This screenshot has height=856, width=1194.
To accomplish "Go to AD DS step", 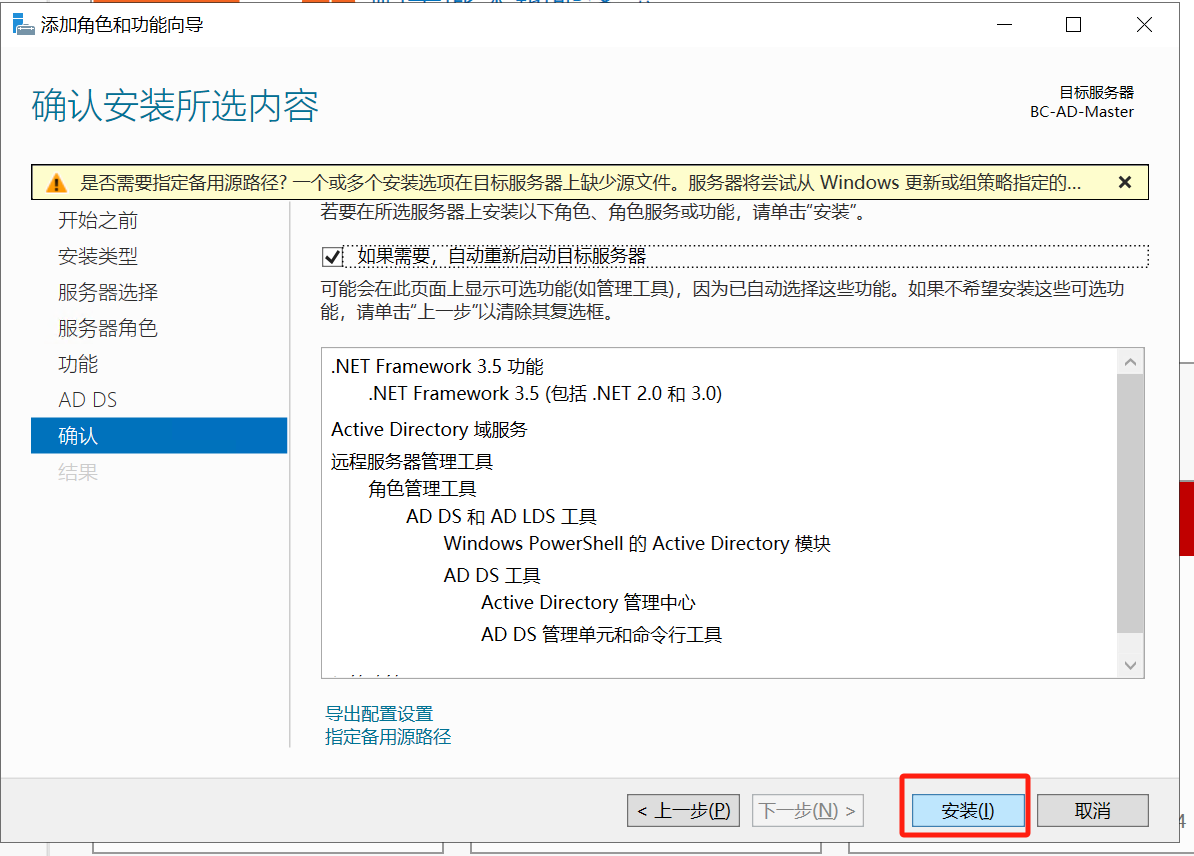I will (x=88, y=400).
